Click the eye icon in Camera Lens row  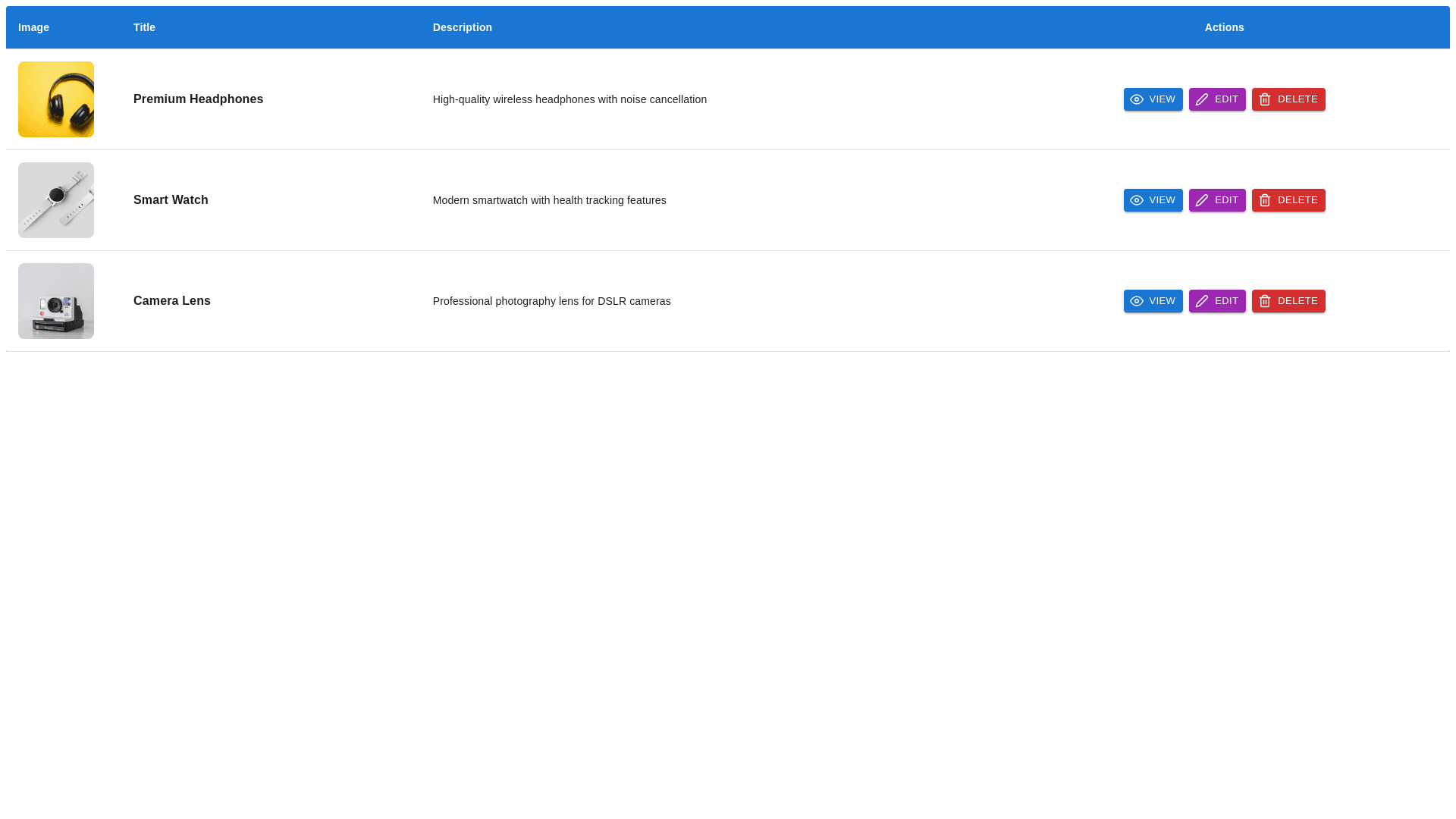coord(1137,301)
